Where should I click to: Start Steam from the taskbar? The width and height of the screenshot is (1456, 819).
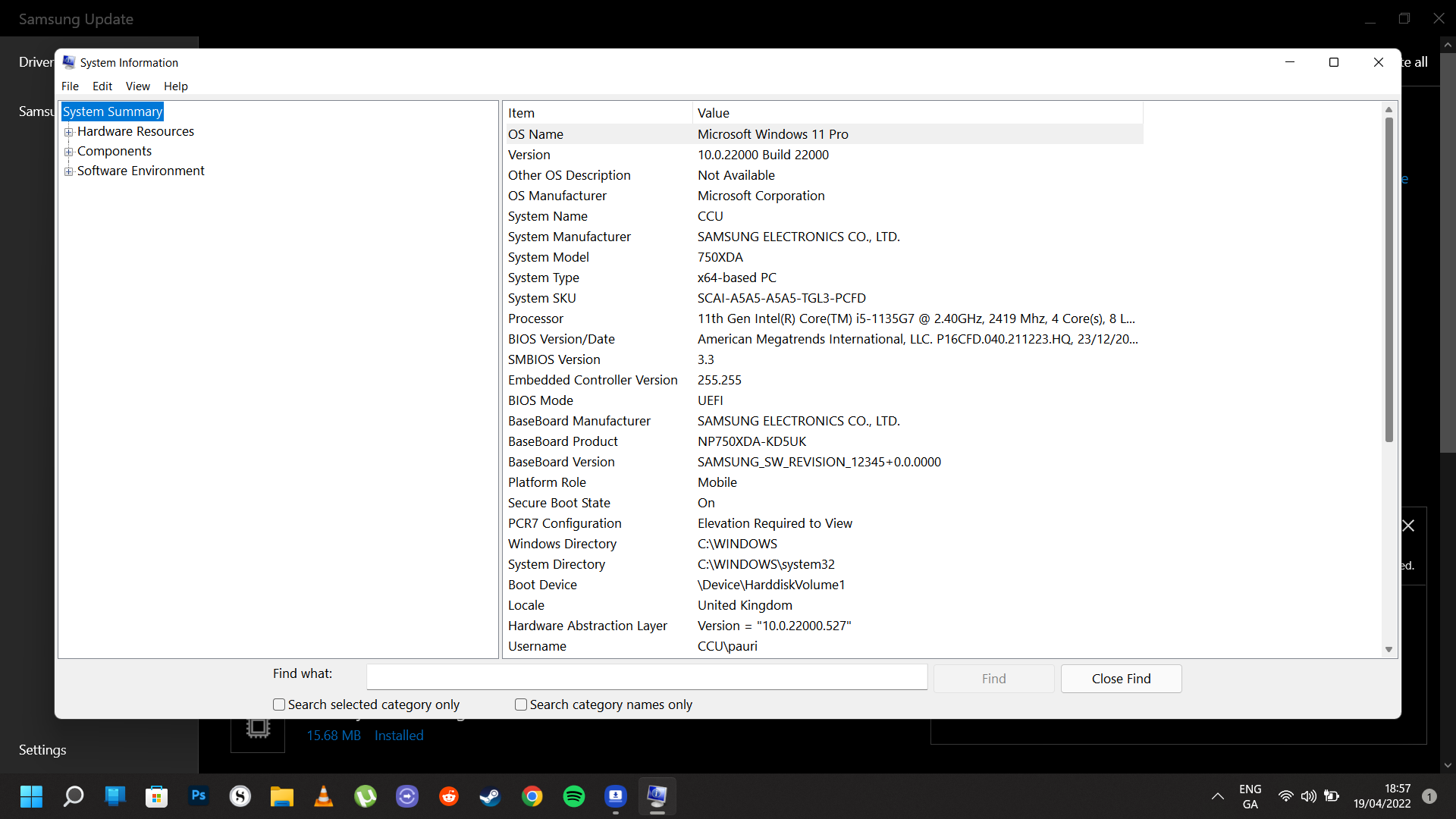[490, 796]
